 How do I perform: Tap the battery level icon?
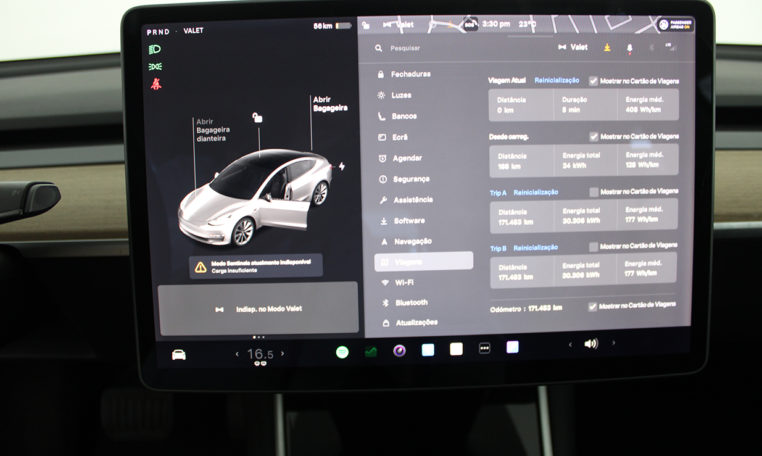pyautogui.click(x=344, y=25)
